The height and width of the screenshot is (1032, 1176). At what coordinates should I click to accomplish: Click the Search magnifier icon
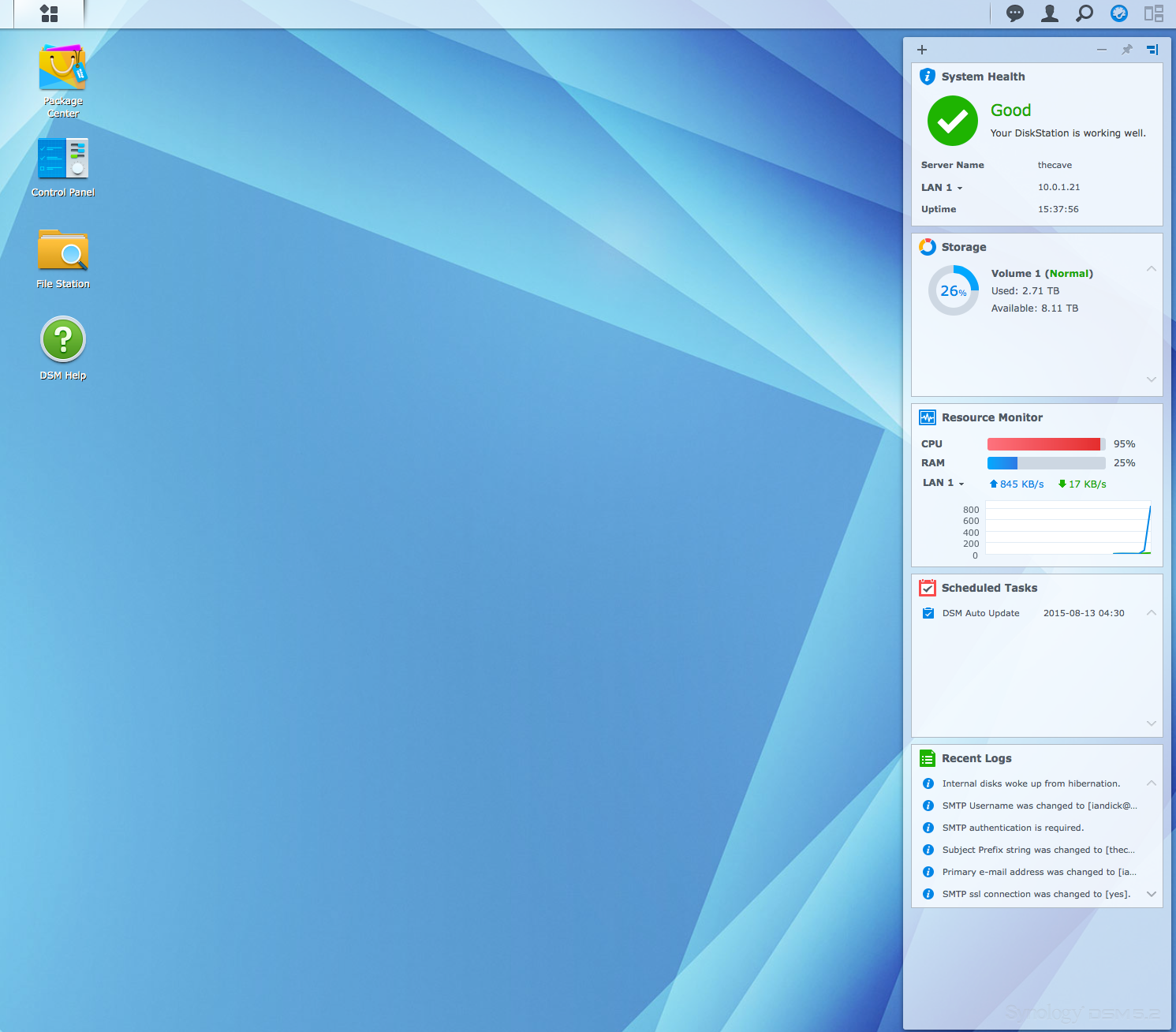[x=1085, y=13]
